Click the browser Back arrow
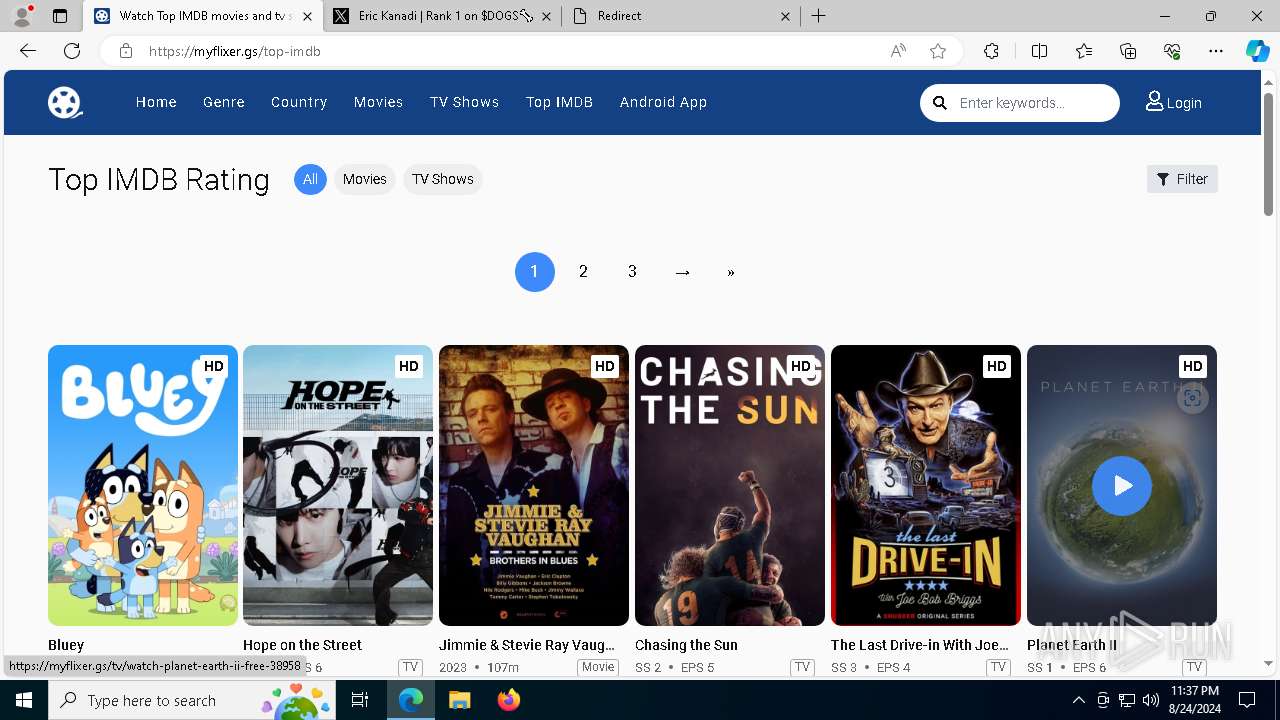The height and width of the screenshot is (720, 1280). 28,51
